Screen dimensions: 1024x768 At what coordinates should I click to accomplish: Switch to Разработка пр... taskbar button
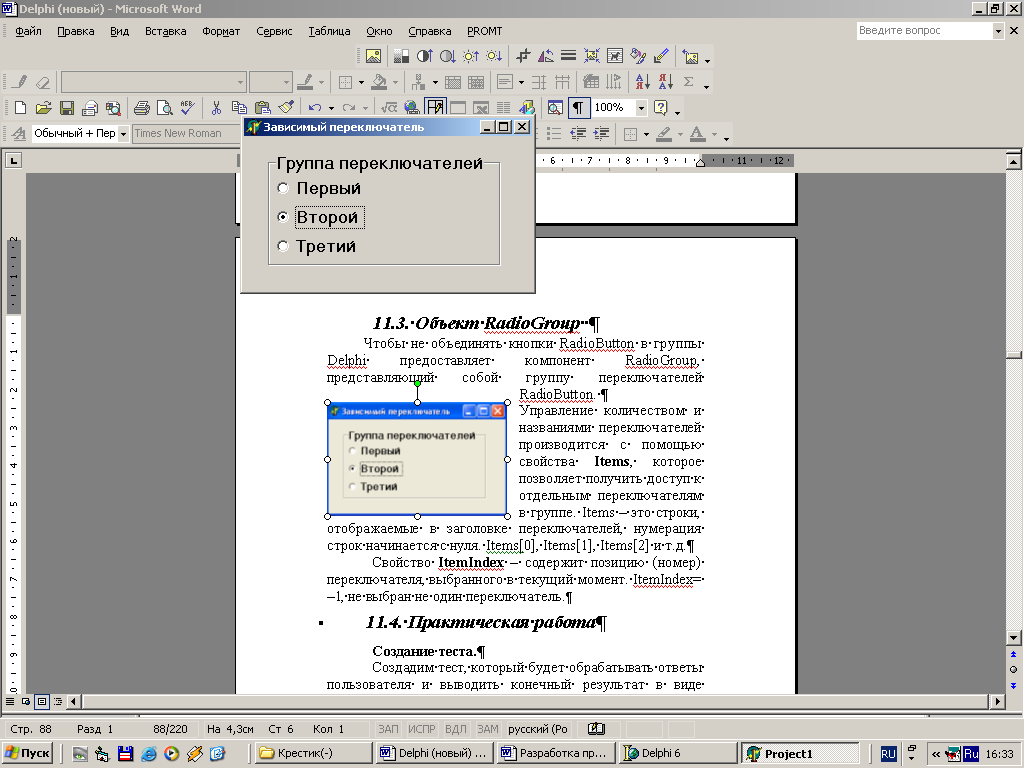[555, 754]
